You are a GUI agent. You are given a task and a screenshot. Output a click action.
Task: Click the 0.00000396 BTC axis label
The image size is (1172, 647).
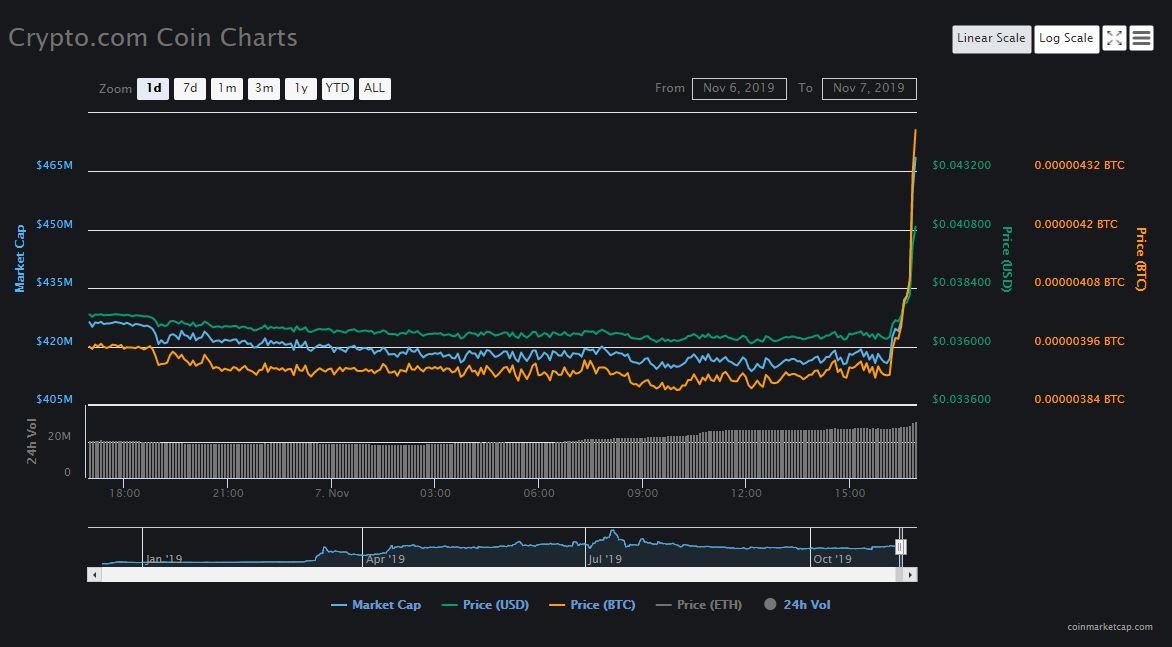tap(1079, 341)
